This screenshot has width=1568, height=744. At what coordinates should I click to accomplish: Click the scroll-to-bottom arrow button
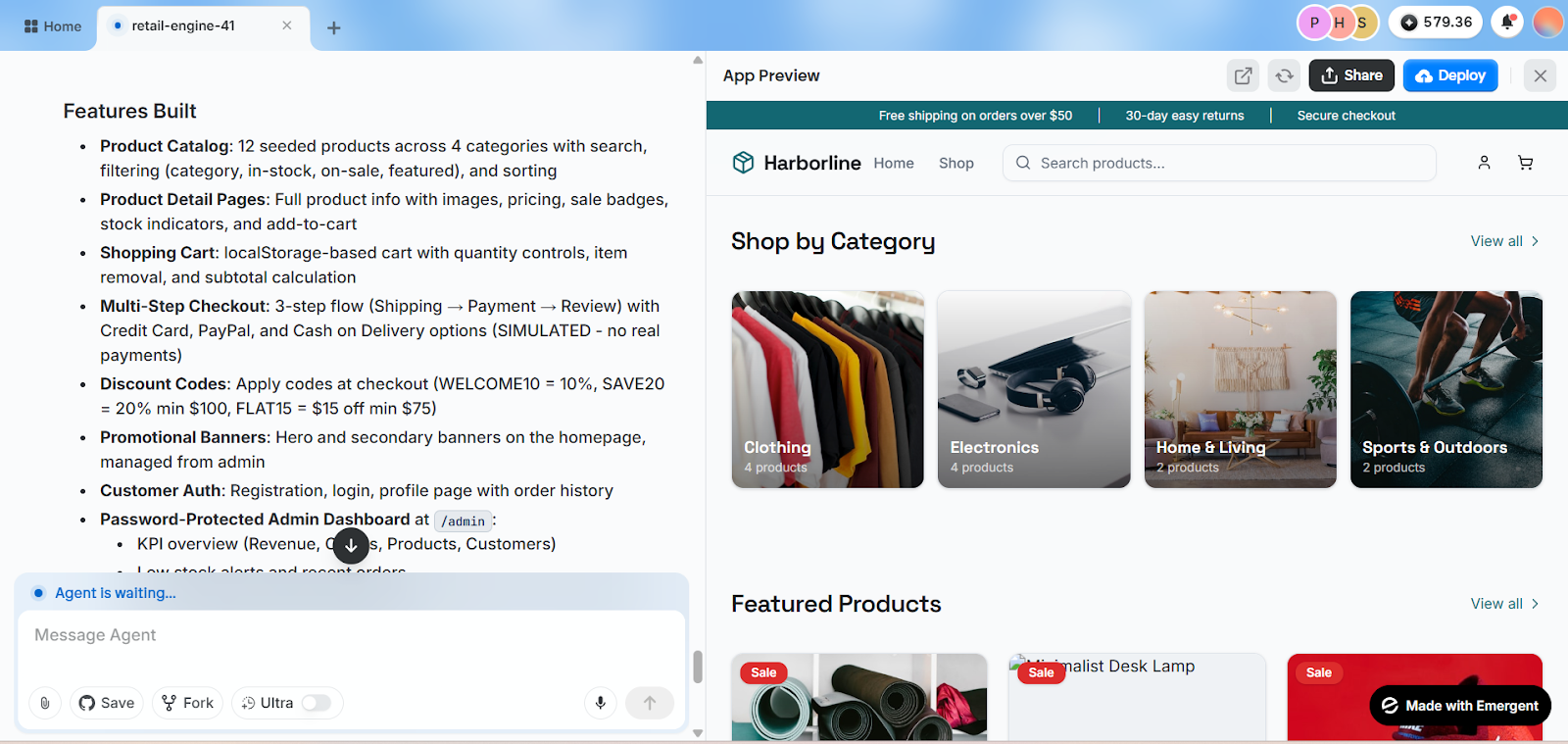click(351, 545)
